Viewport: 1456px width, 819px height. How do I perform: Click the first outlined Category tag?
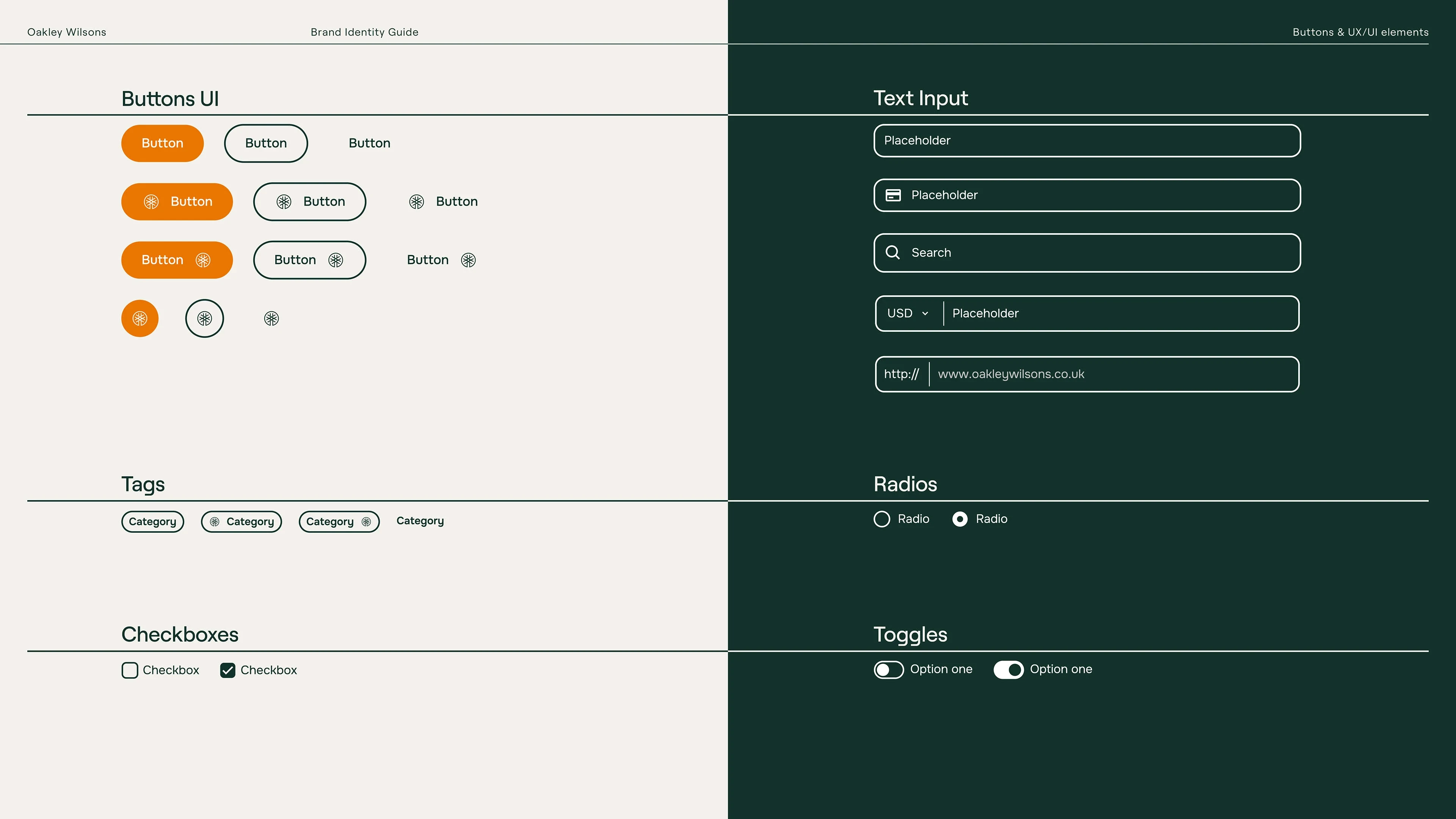[x=152, y=522]
